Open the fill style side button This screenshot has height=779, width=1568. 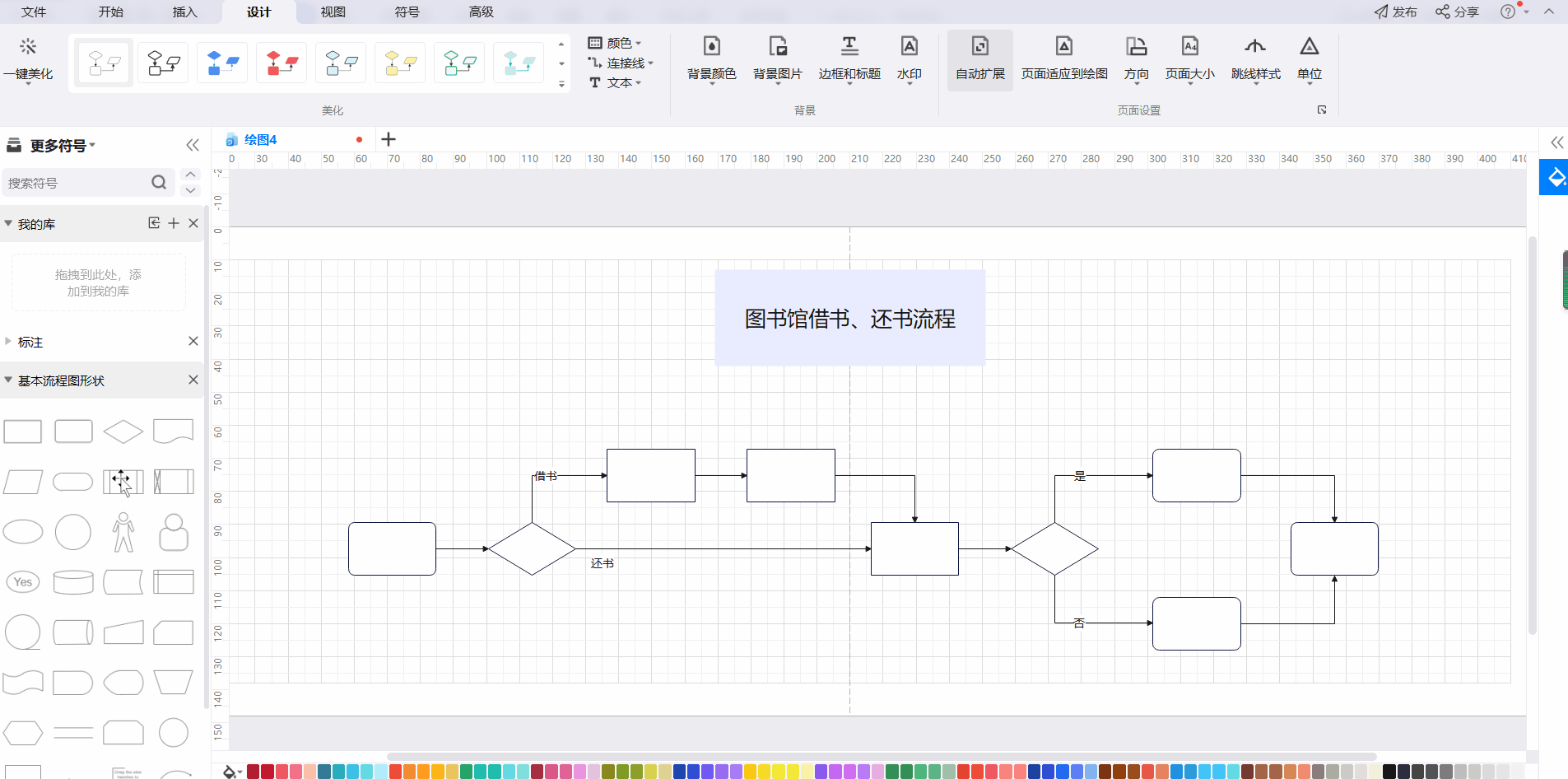(x=1554, y=178)
